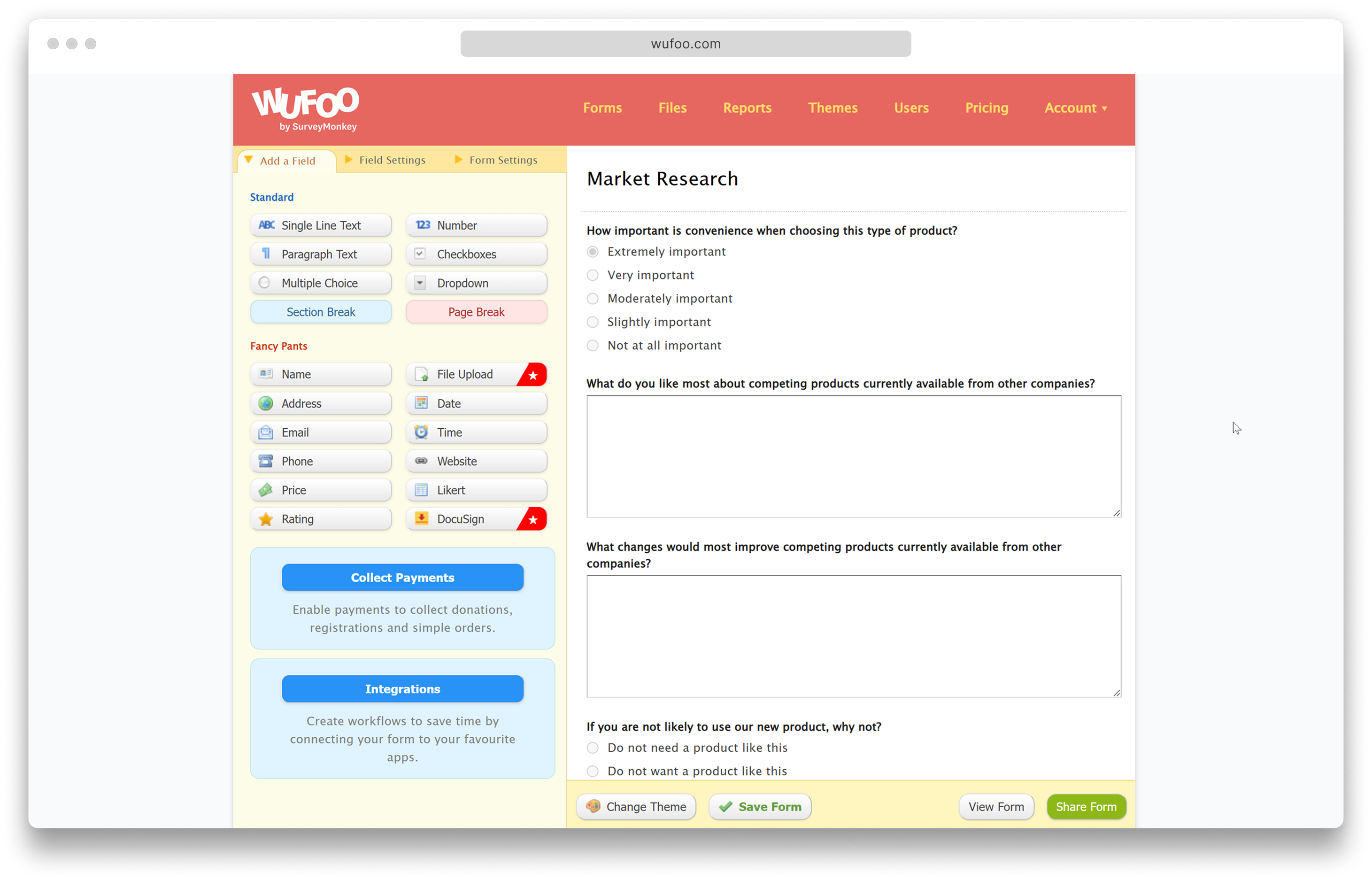Add a Price field
The width and height of the screenshot is (1372, 880).
(x=321, y=490)
